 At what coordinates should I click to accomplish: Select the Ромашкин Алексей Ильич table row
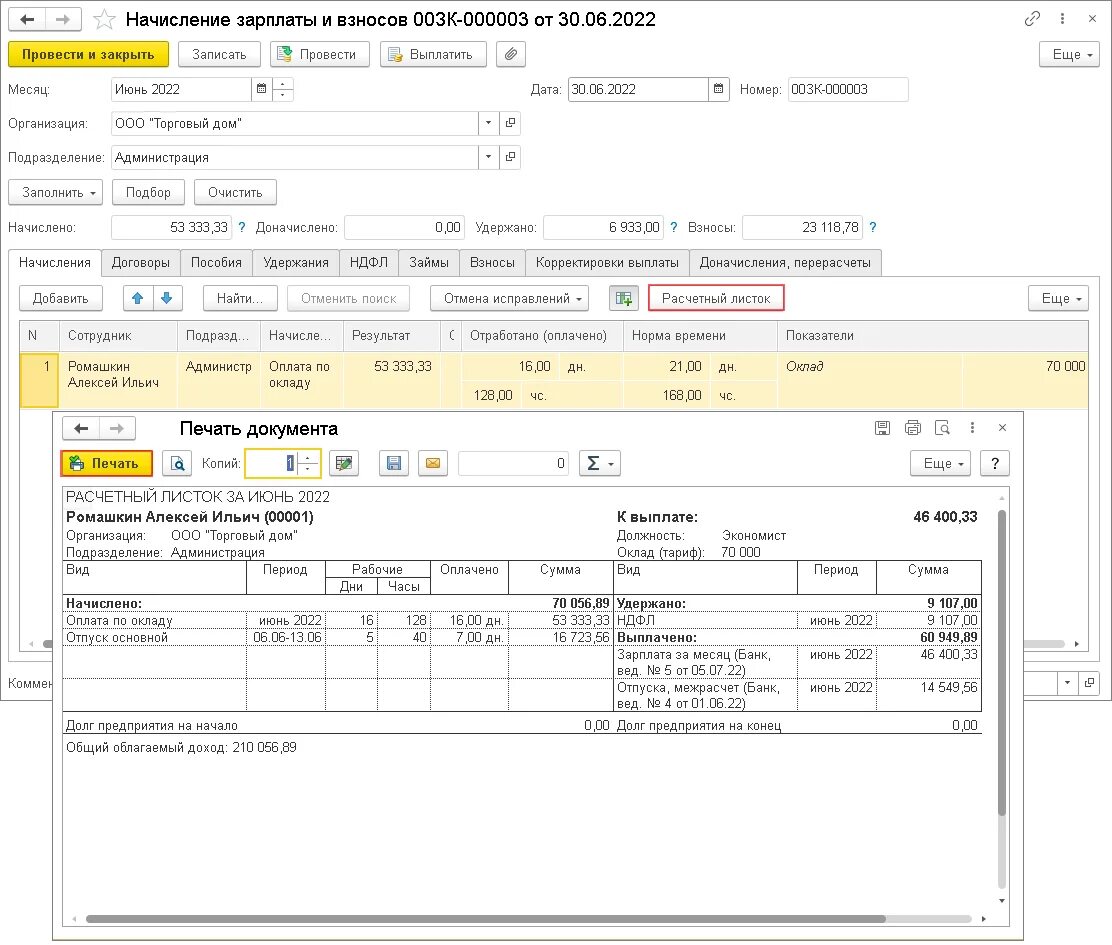click(x=553, y=381)
